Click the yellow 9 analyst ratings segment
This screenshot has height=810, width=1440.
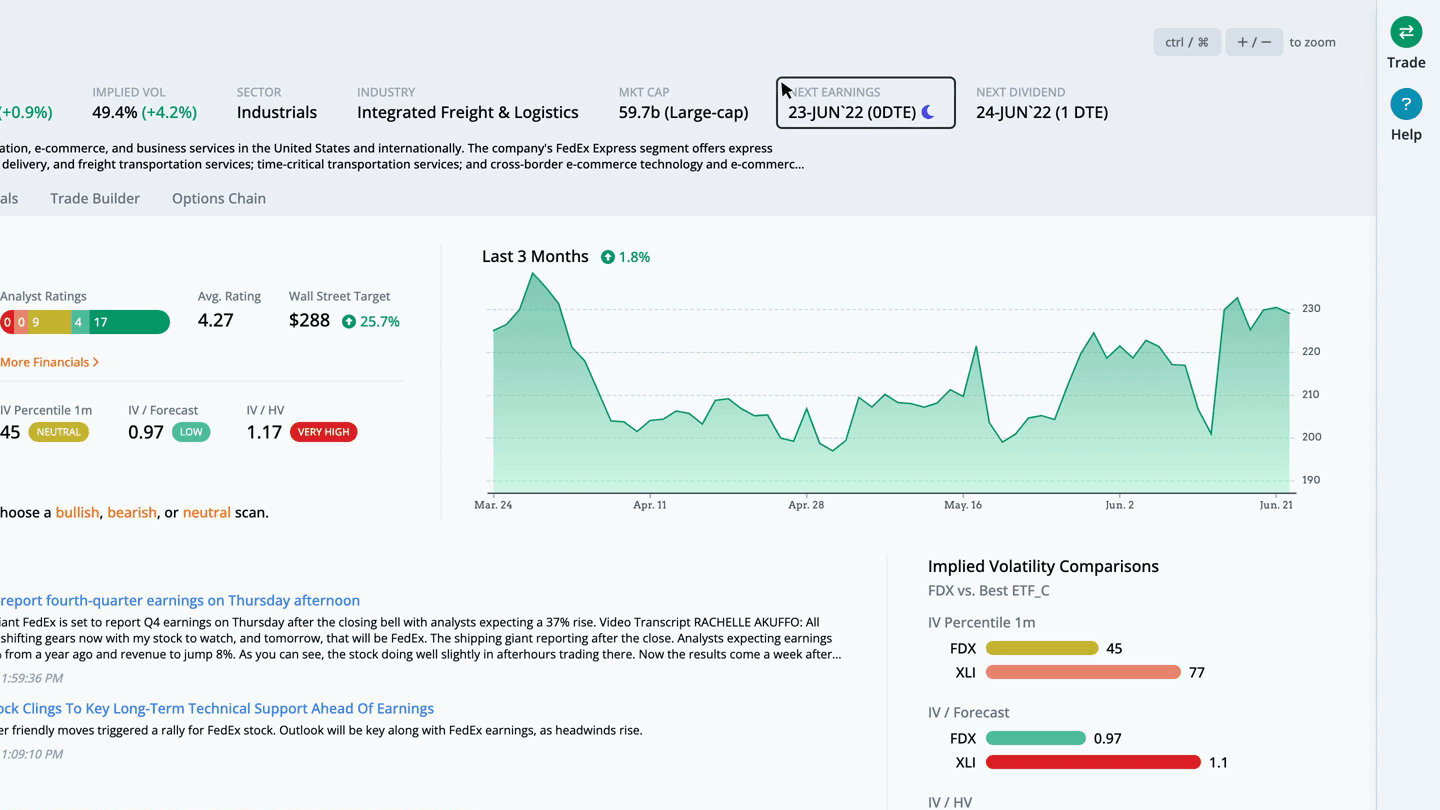pyautogui.click(x=49, y=322)
